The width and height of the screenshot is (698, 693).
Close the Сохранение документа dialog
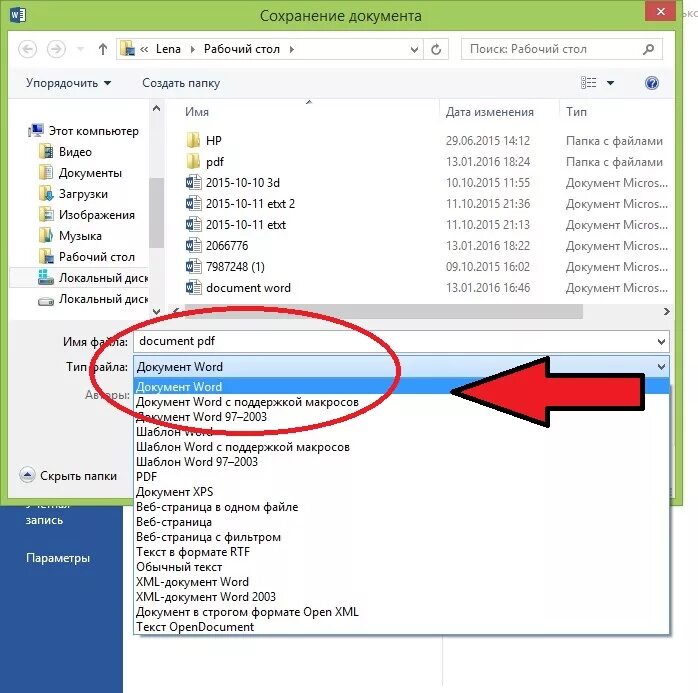661,12
